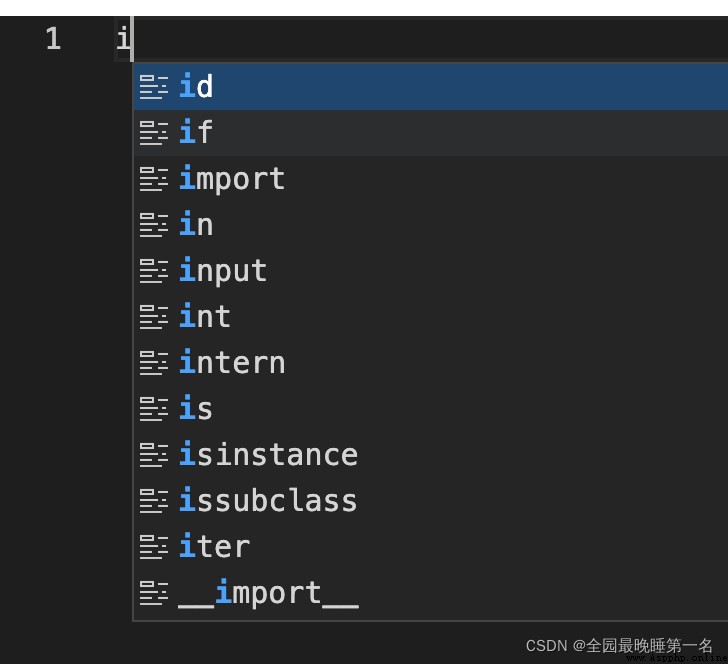Choose the 'is' keyword suggestion
This screenshot has width=728, height=664.
pyautogui.click(x=430, y=409)
